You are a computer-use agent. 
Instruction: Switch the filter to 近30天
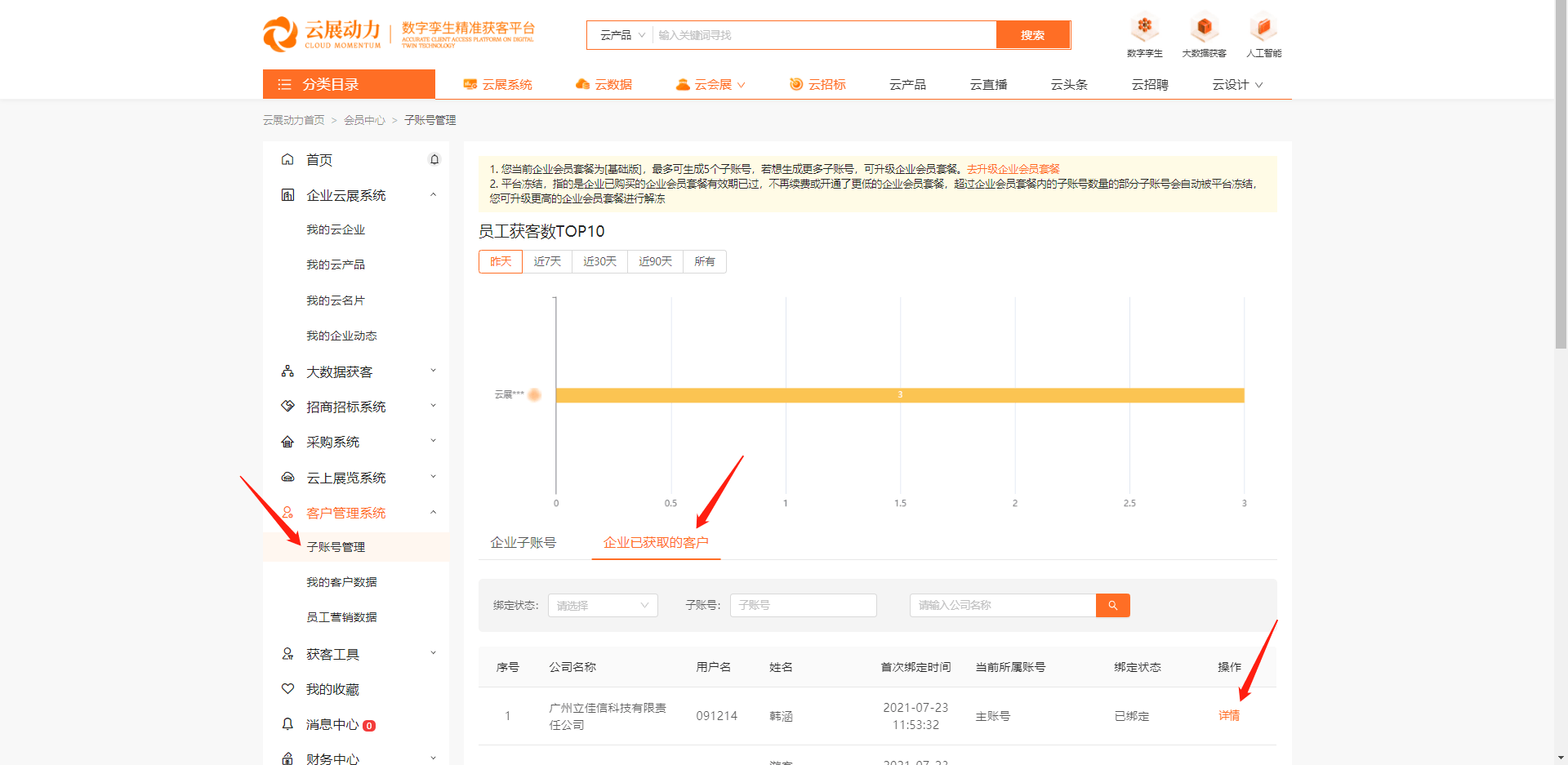coord(599,261)
